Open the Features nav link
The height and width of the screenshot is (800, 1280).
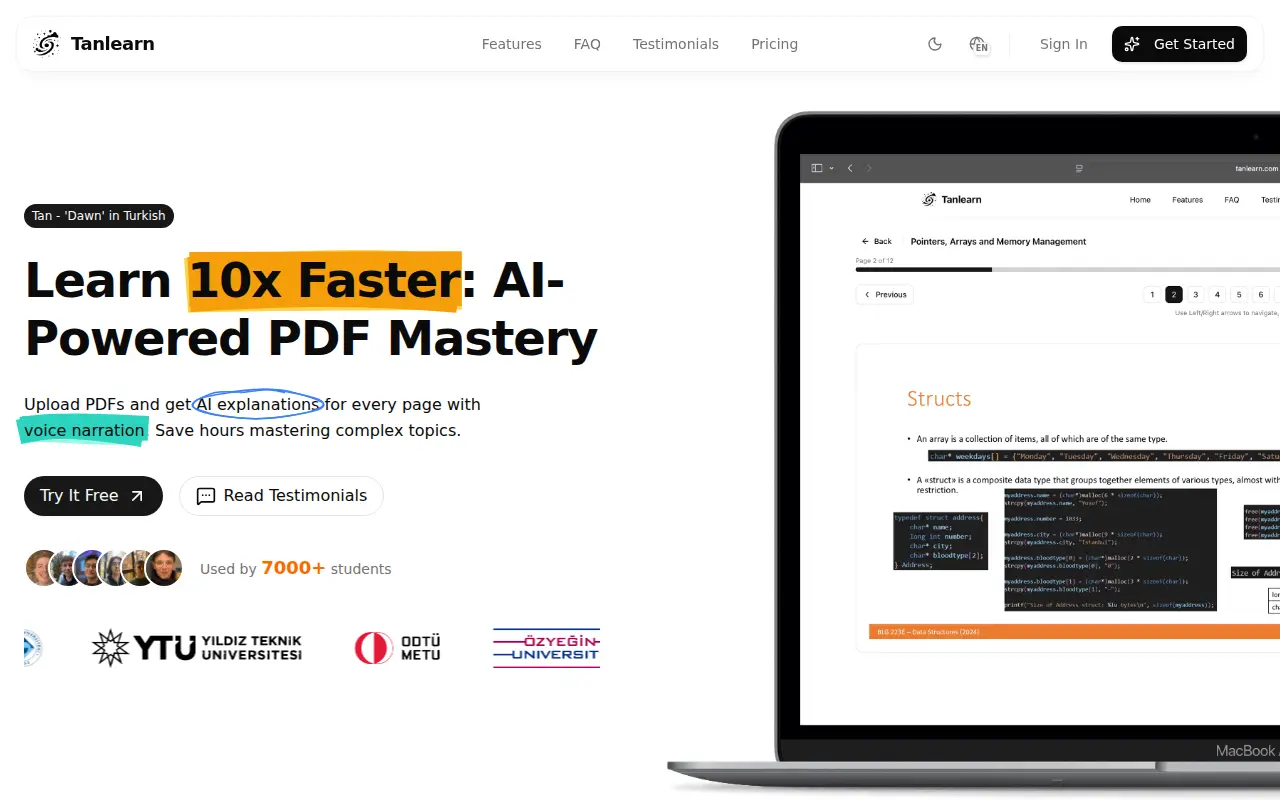[x=511, y=44]
